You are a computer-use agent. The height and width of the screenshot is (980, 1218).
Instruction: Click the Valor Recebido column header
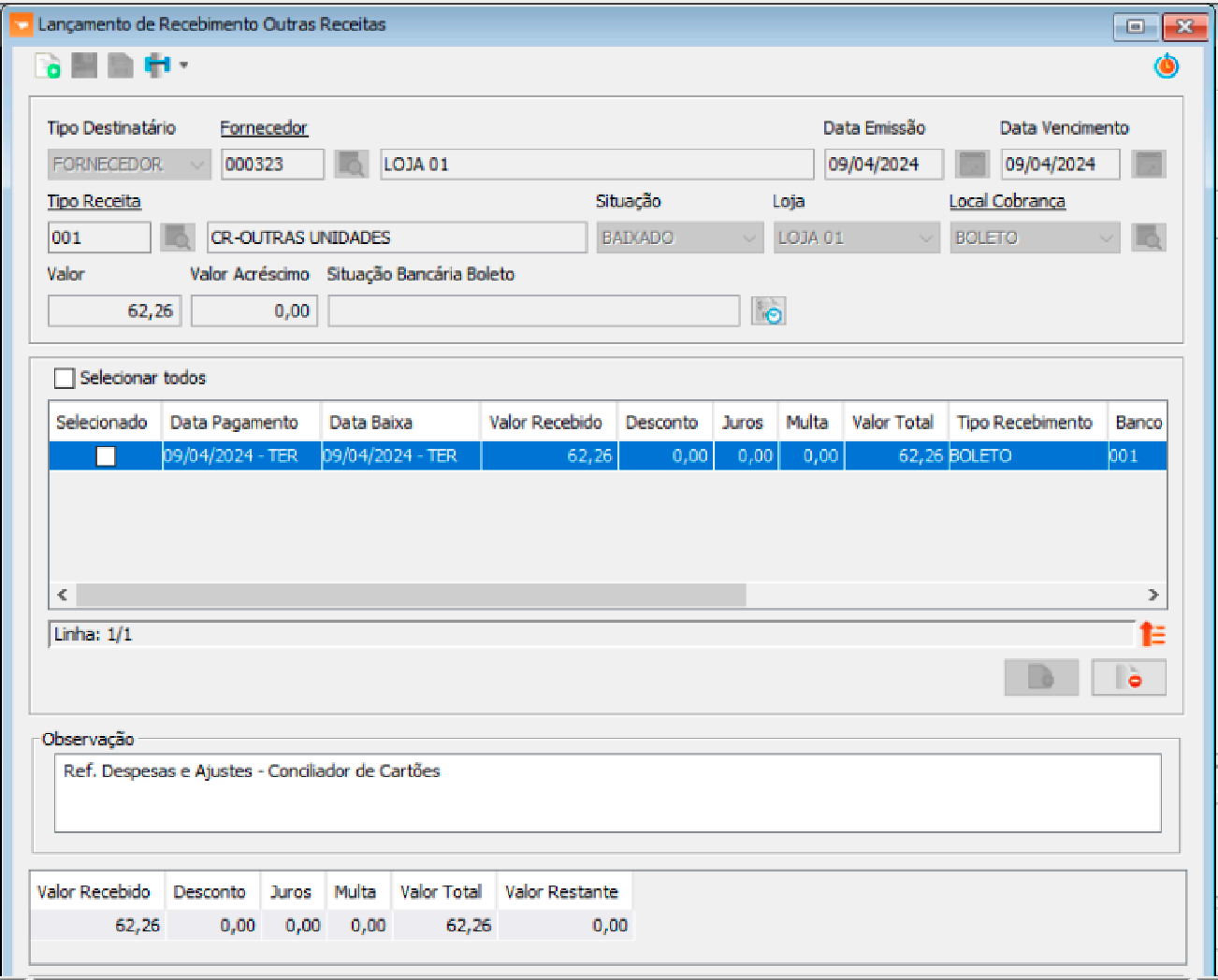pos(545,423)
